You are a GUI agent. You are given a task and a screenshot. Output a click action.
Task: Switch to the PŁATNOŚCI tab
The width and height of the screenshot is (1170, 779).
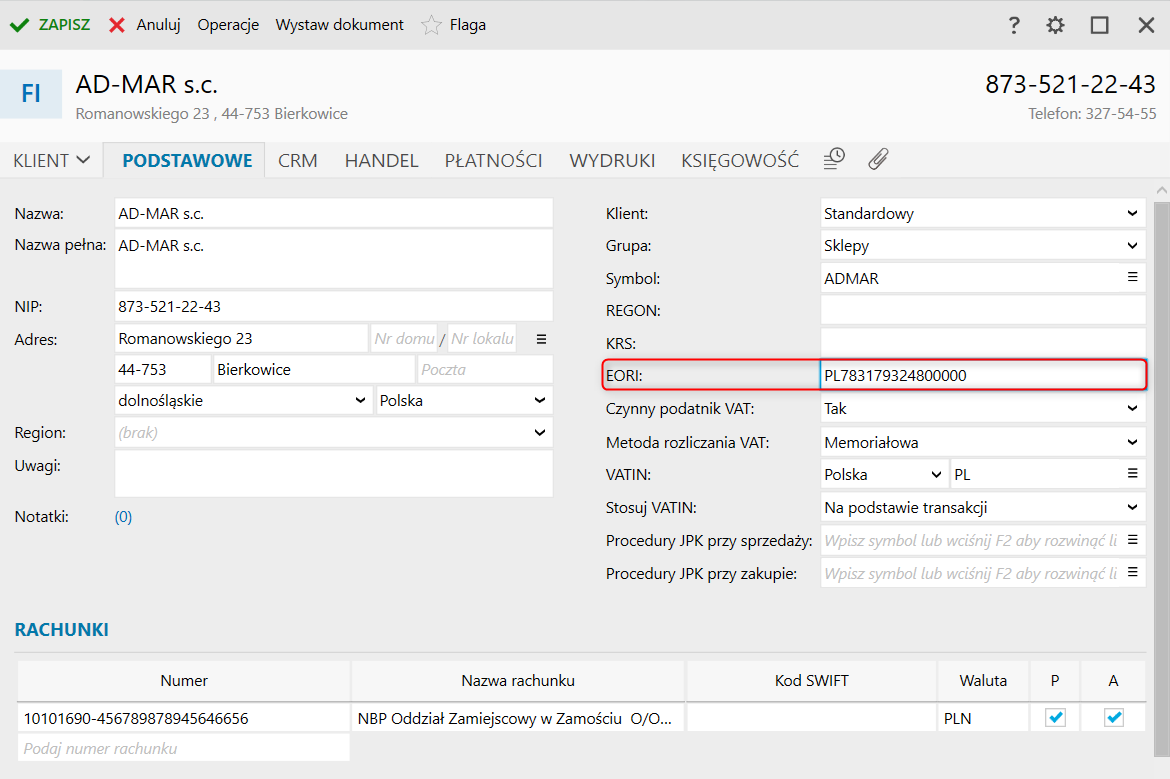point(493,160)
